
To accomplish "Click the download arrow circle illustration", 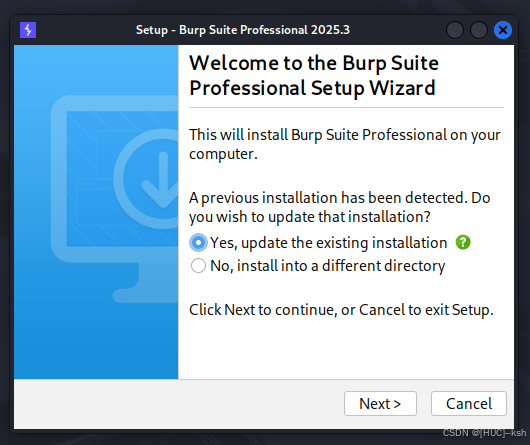I will tap(149, 179).
